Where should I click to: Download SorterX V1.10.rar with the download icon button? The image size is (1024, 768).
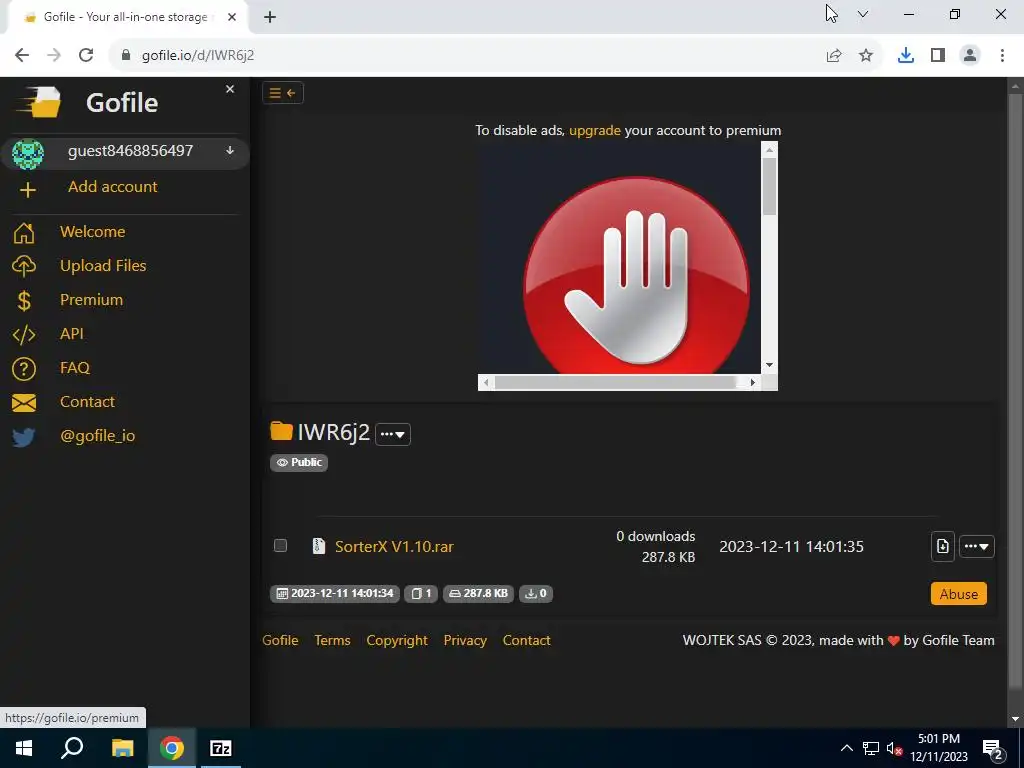pos(942,547)
